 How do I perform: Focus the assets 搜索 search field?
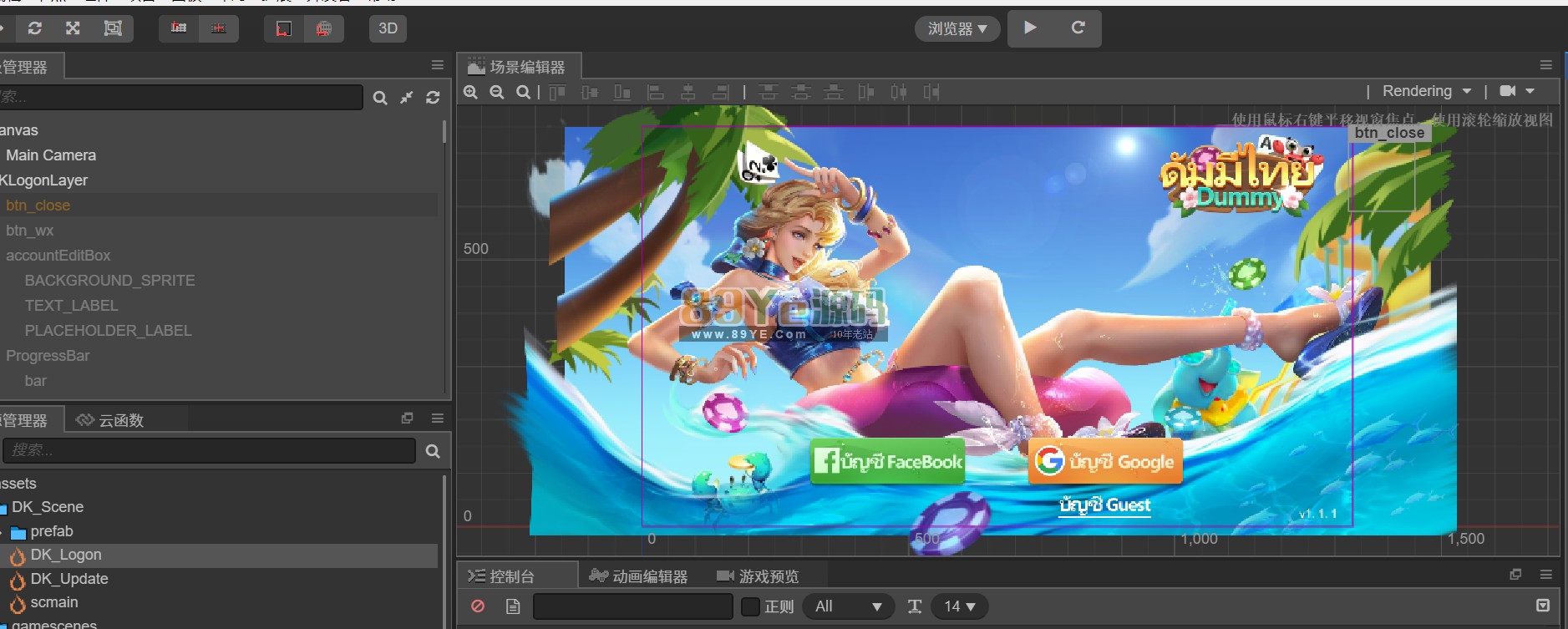210,450
